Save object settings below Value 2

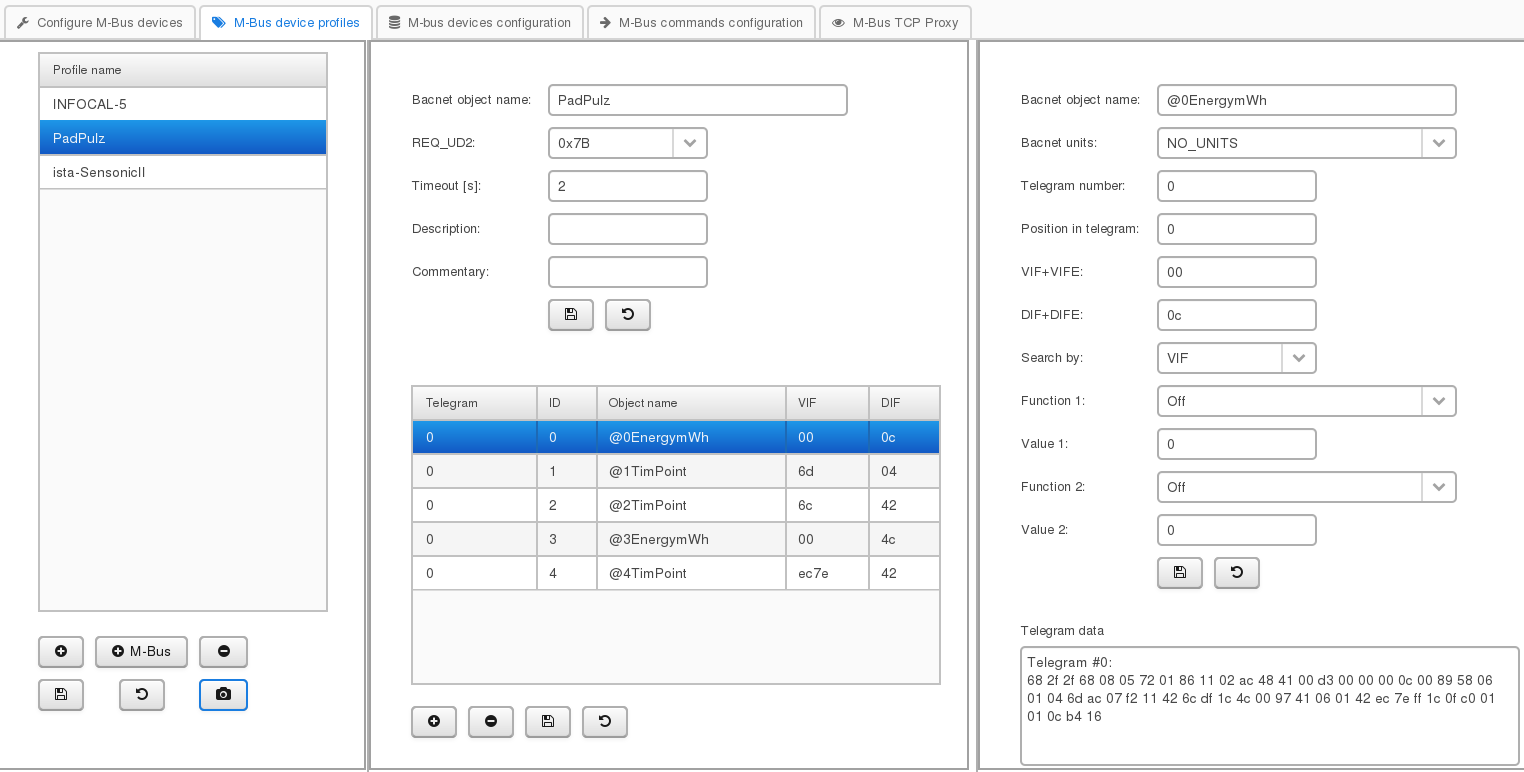1179,573
